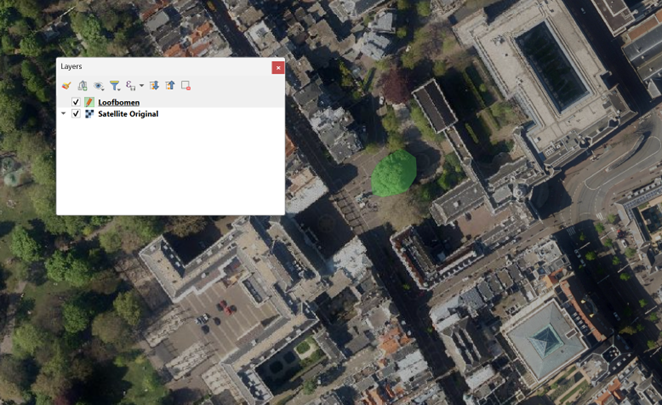Image resolution: width=662 pixels, height=405 pixels.
Task: Select the Satellite Original layer name
Action: pos(128,114)
